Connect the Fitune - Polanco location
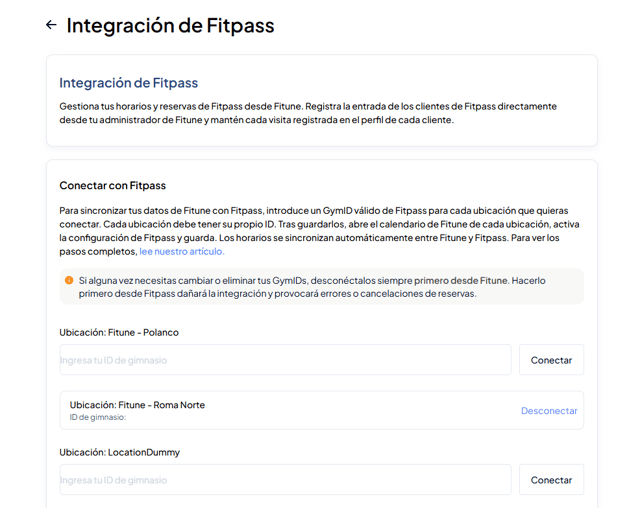The height and width of the screenshot is (508, 640). pyautogui.click(x=551, y=360)
